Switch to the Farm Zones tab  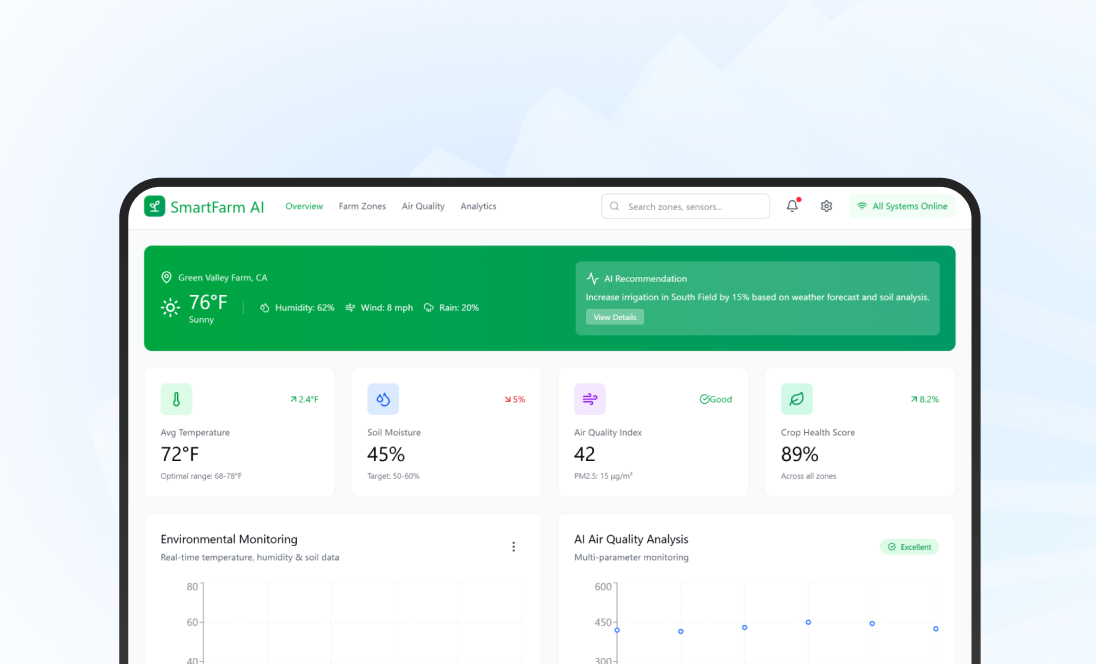pyautogui.click(x=362, y=206)
